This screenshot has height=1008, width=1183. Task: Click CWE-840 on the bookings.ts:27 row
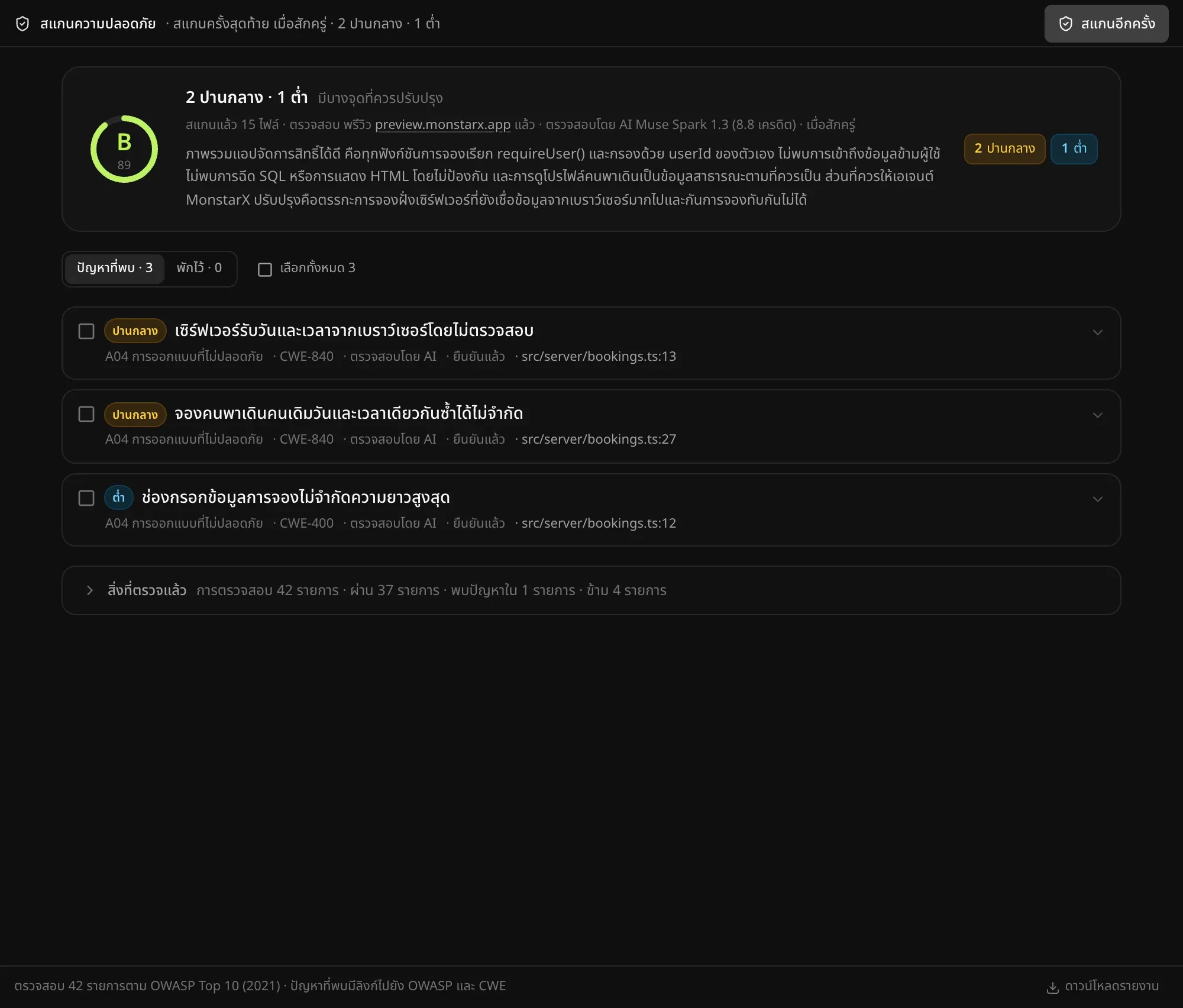coord(306,439)
